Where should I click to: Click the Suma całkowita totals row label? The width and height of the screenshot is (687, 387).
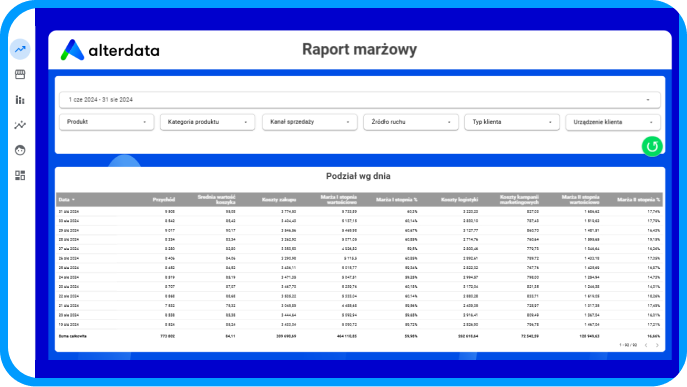point(73,336)
